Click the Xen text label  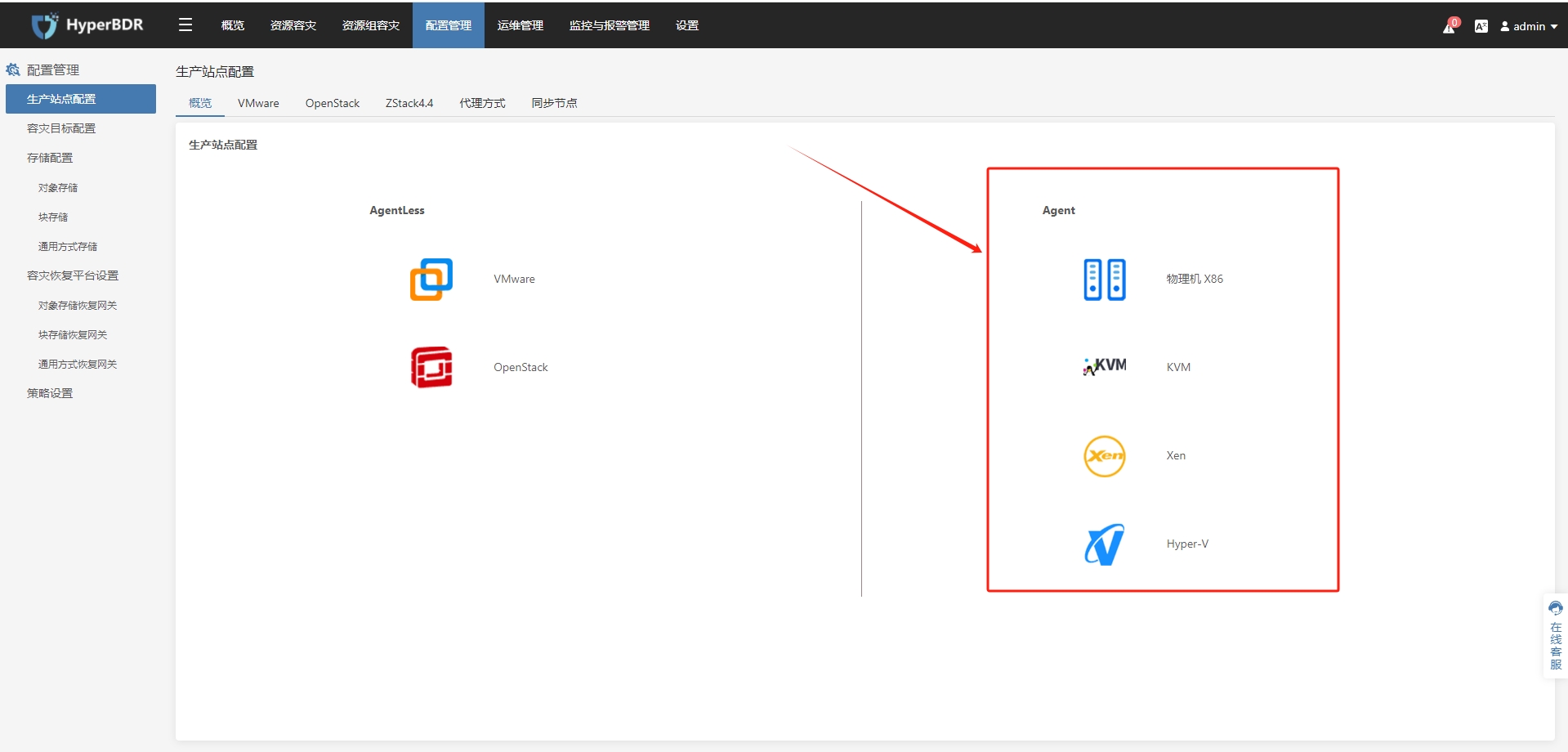coord(1176,456)
